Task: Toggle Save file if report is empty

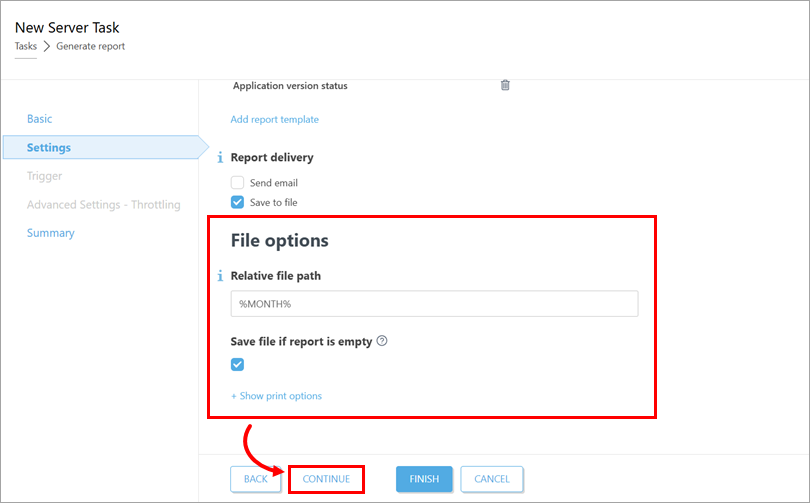Action: [x=237, y=364]
